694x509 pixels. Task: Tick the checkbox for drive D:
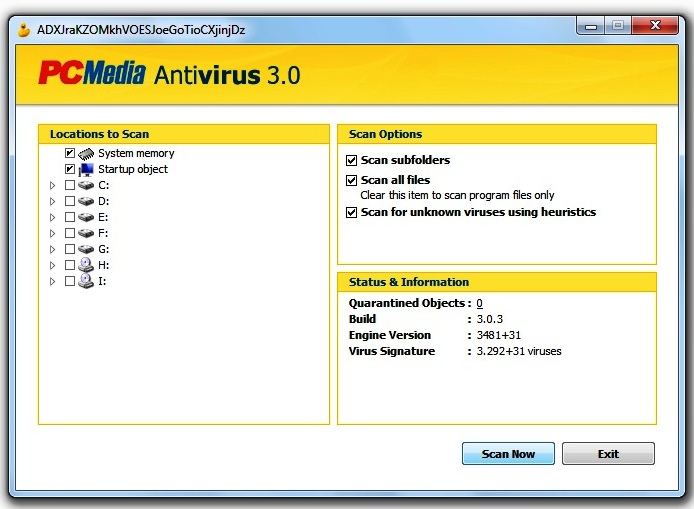pos(69,202)
